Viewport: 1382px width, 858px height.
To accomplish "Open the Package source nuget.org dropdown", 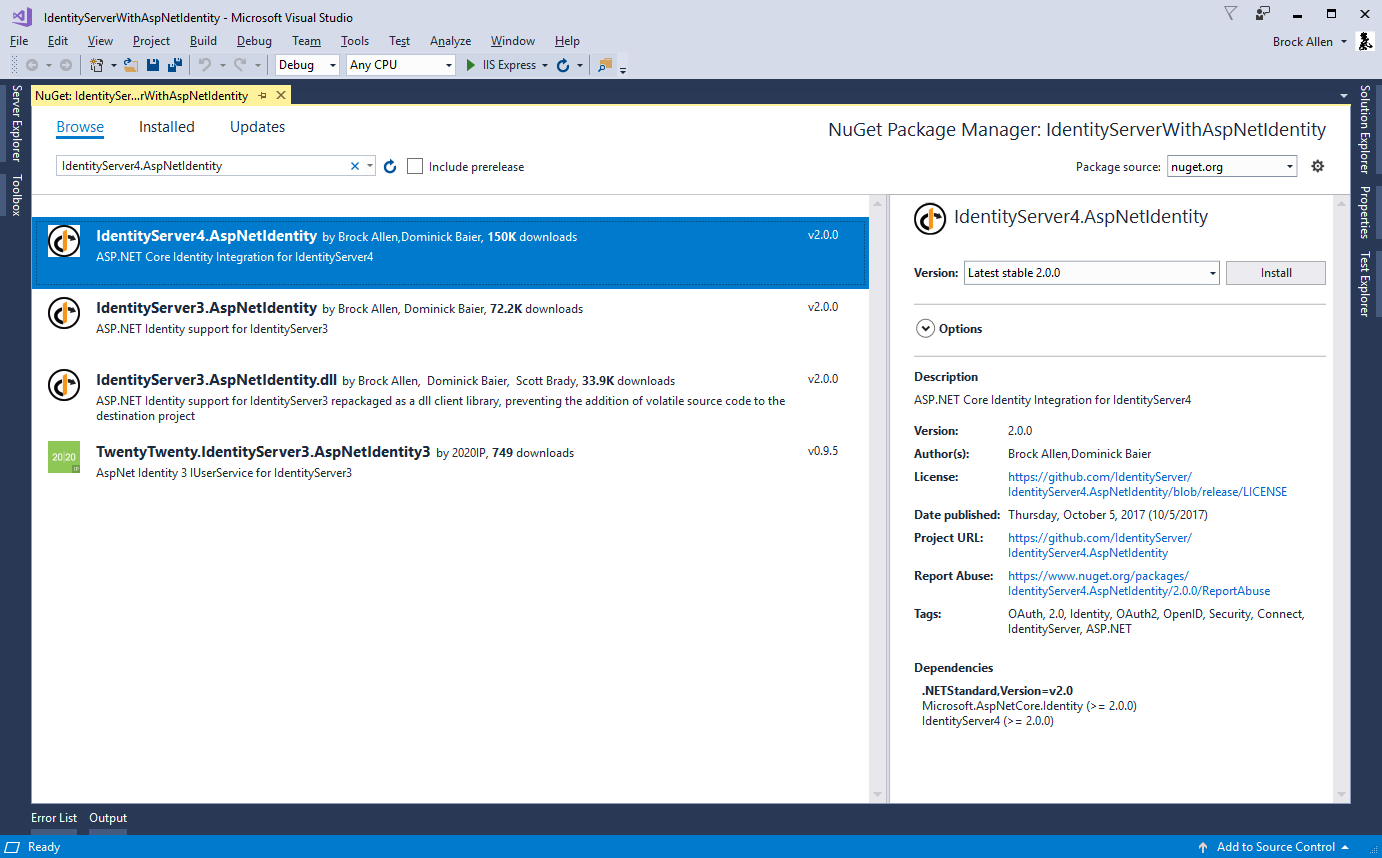I will click(x=1232, y=167).
